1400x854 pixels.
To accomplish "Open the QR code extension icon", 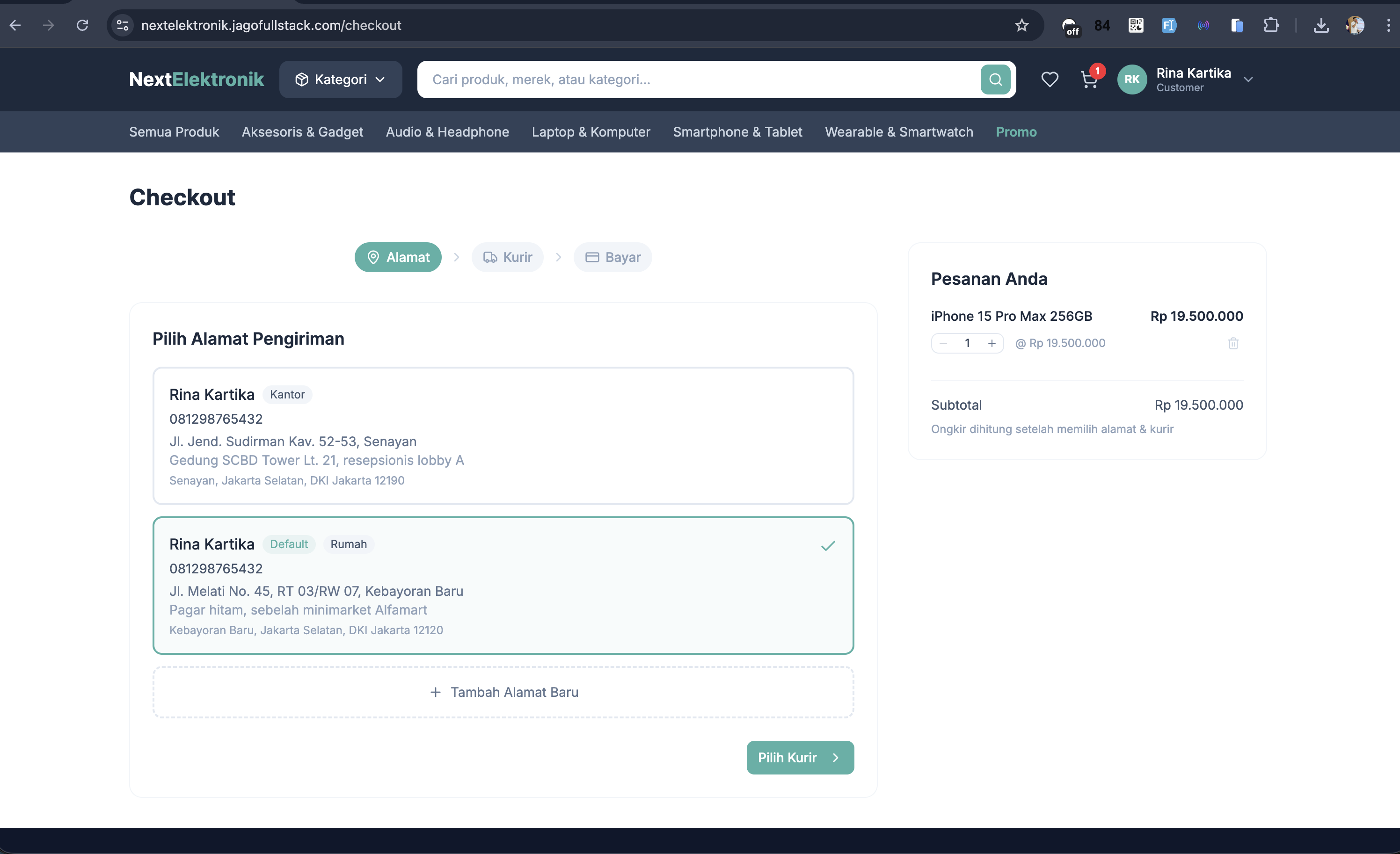I will tap(1135, 25).
